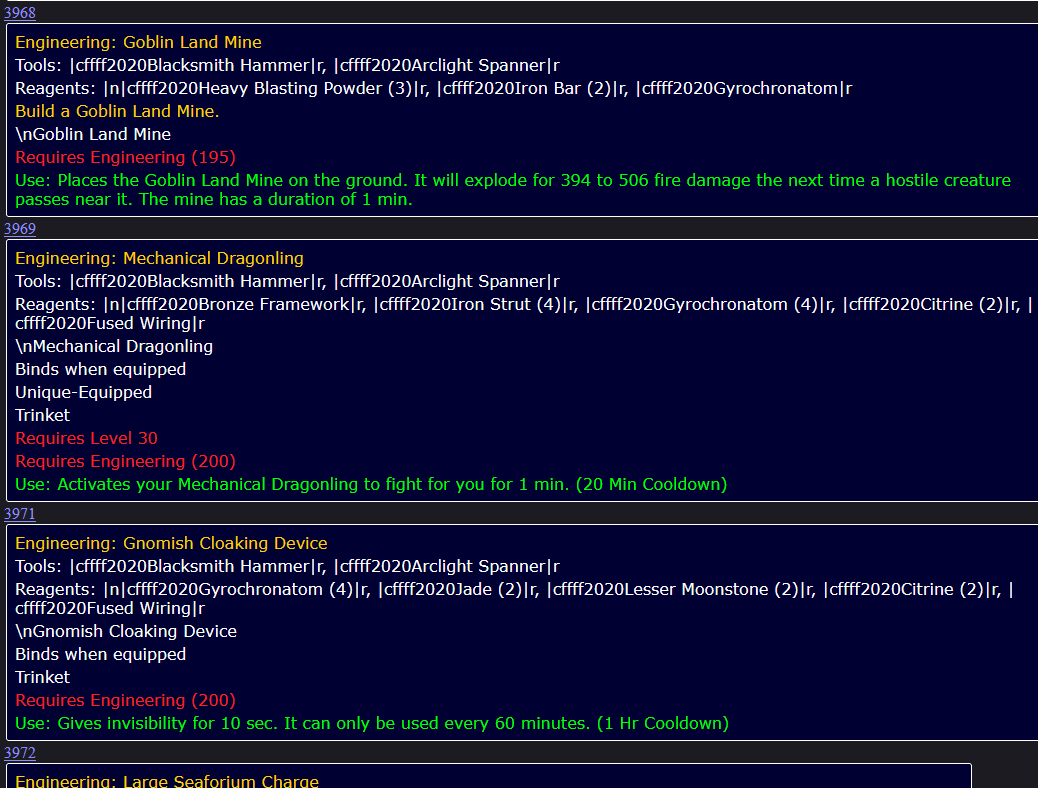Click the '\nMechanical Dragonling' line
This screenshot has height=788, width=1038.
pos(114,346)
